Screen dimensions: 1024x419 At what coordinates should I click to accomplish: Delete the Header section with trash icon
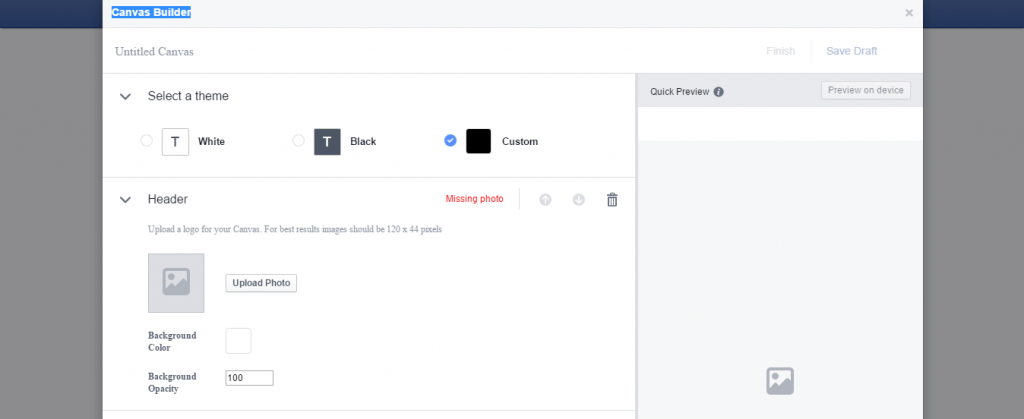click(612, 199)
